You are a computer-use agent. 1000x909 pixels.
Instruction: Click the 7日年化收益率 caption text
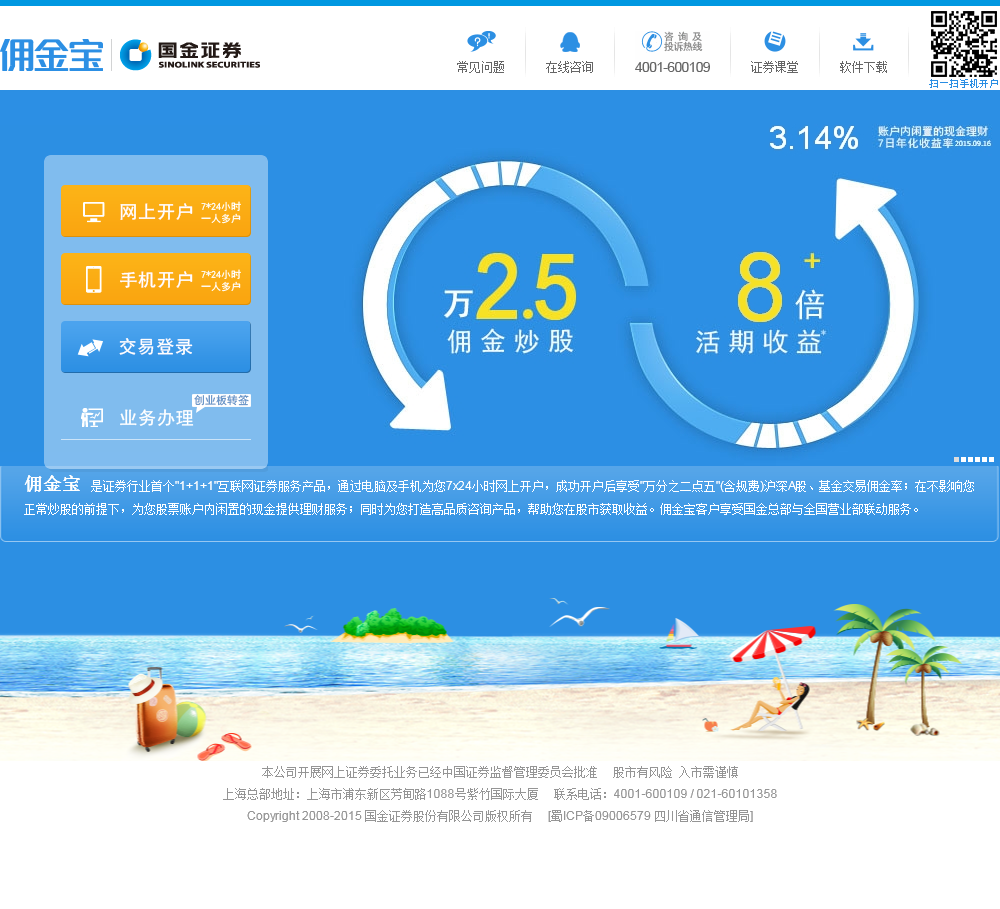click(915, 144)
